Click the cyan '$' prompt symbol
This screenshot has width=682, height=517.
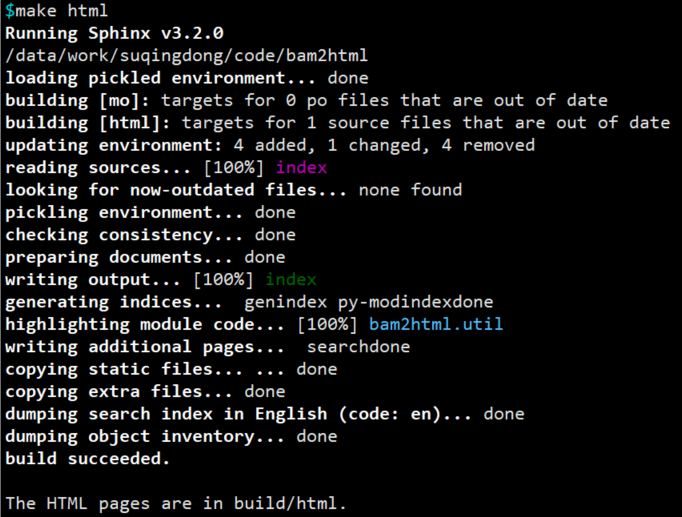(x=10, y=10)
